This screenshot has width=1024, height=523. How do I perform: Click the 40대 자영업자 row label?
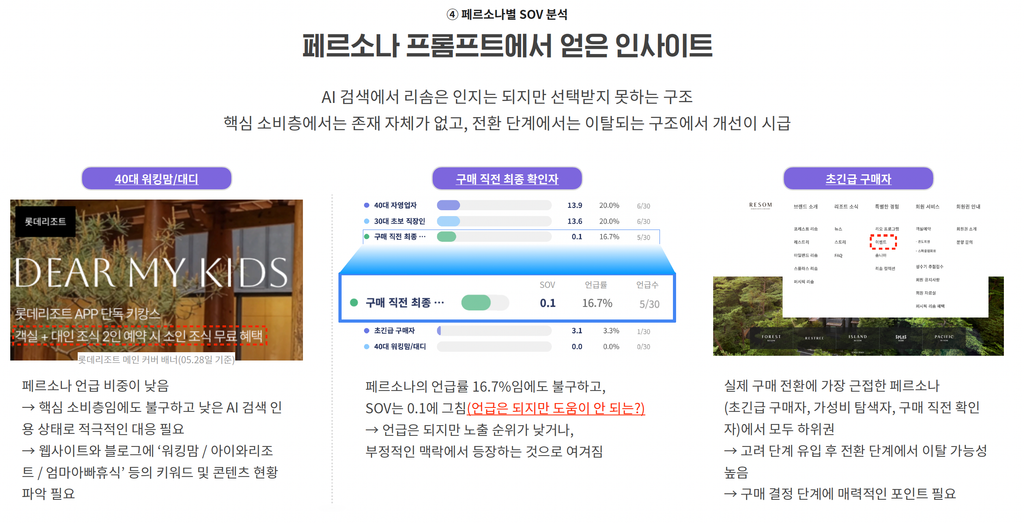pos(395,205)
